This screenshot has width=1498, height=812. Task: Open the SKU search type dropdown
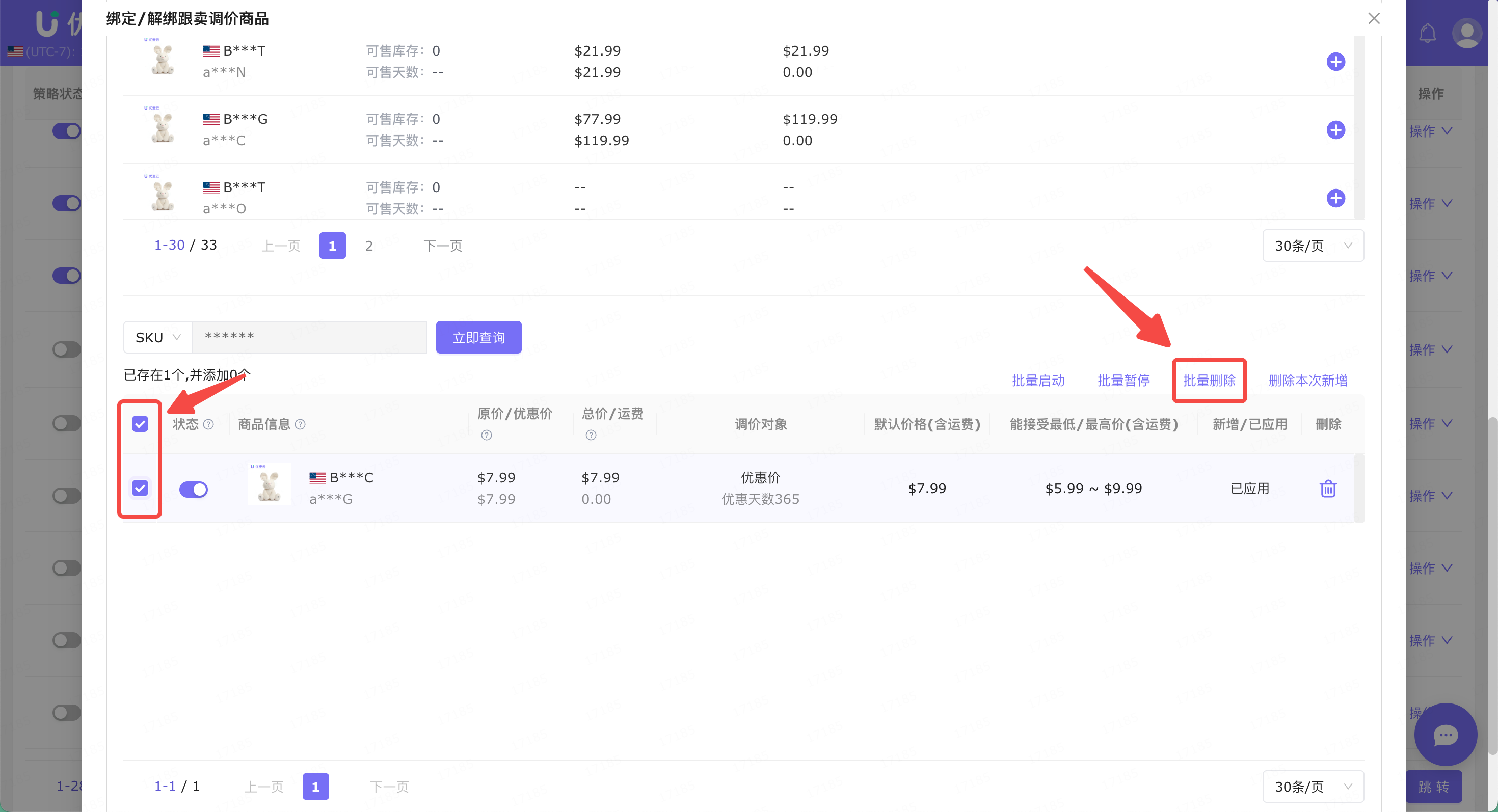point(157,337)
